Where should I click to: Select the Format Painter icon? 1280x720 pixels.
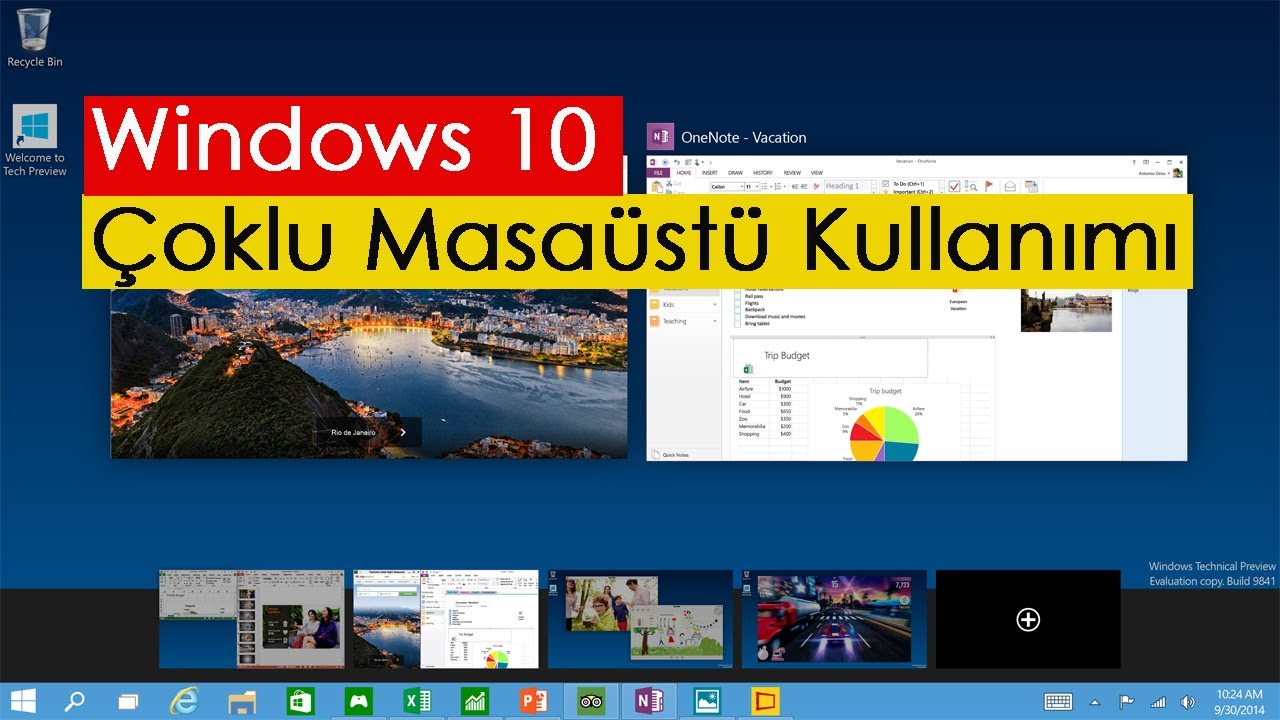pos(816,186)
